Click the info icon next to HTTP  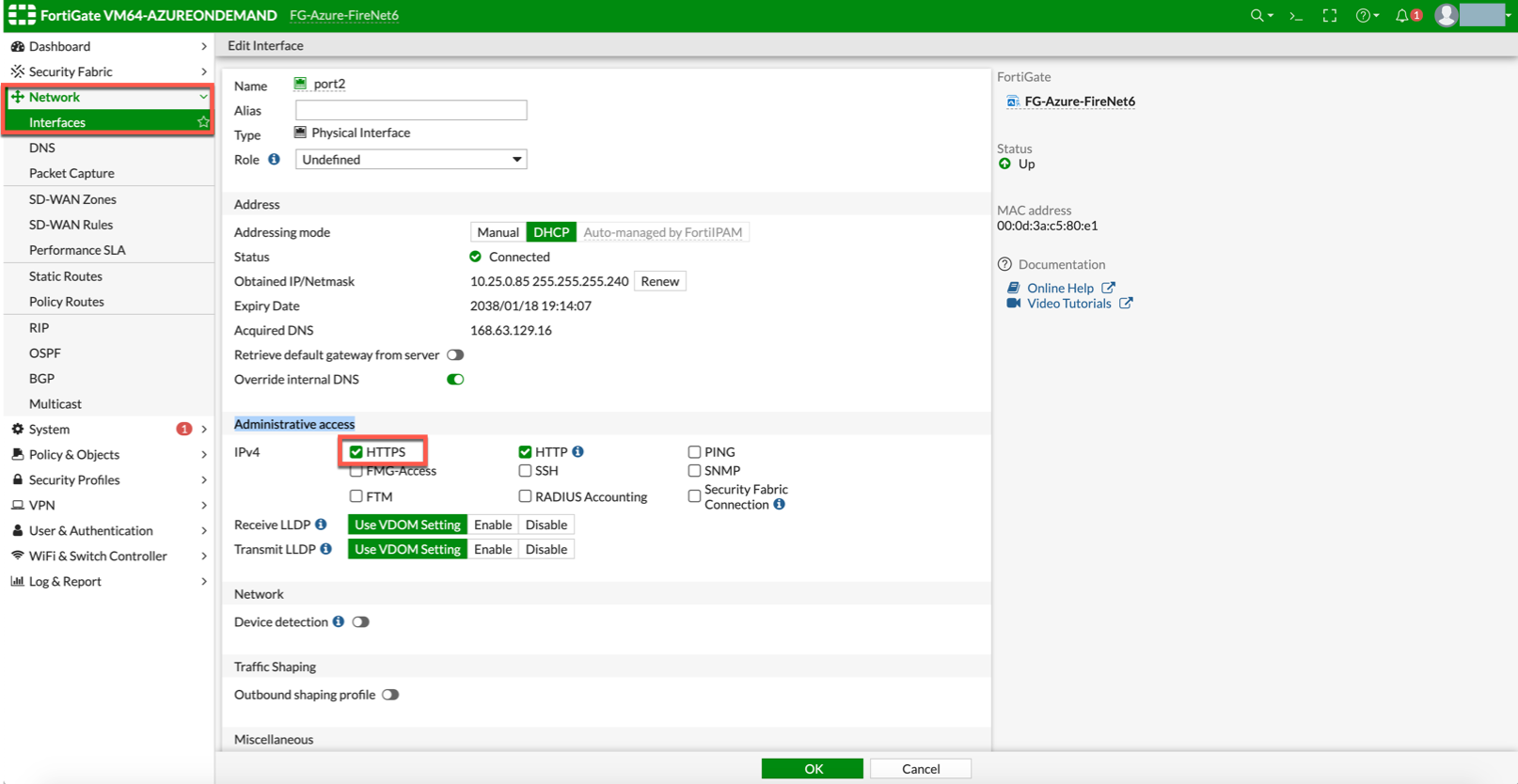(577, 451)
